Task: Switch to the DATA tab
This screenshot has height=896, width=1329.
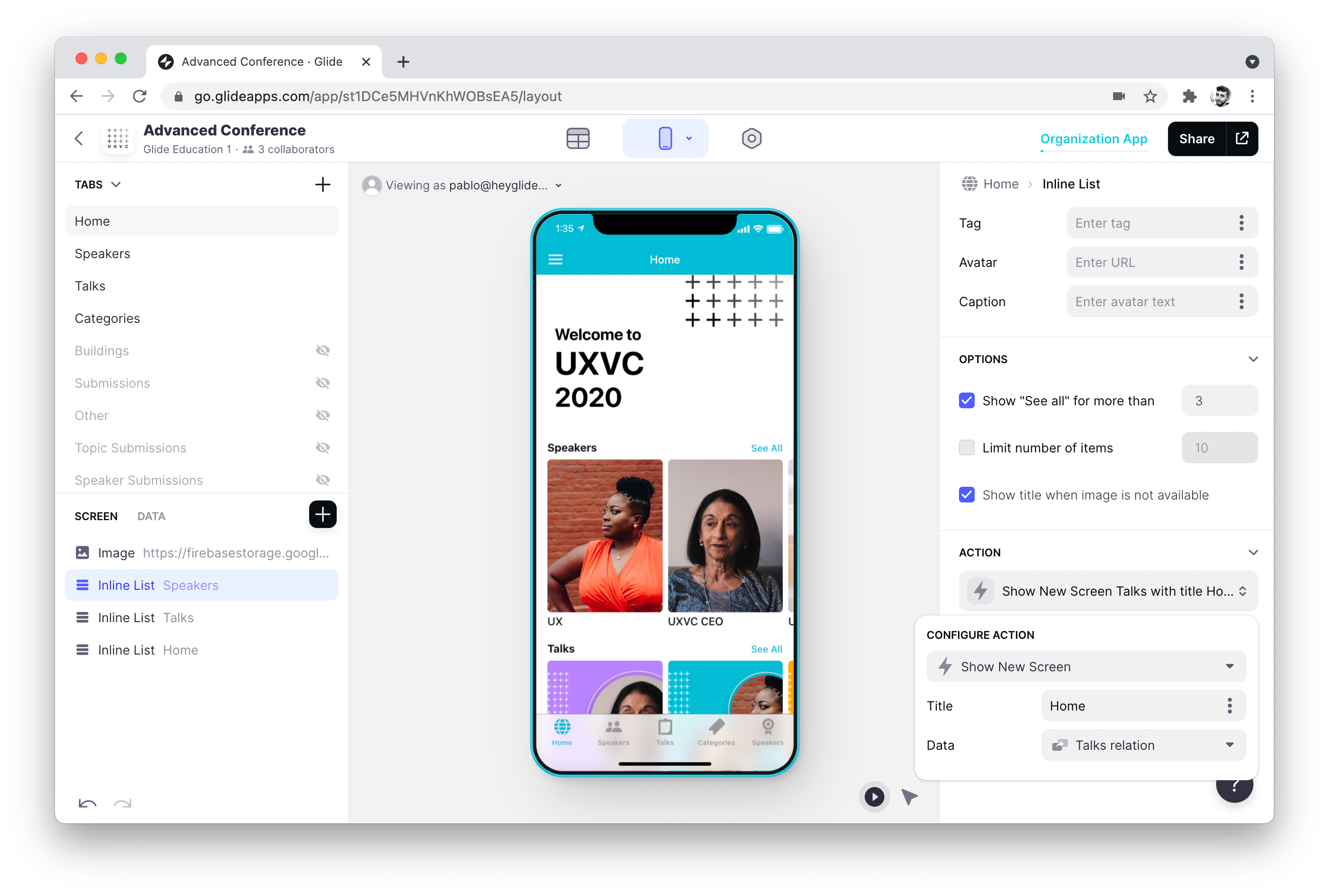Action: (x=151, y=516)
